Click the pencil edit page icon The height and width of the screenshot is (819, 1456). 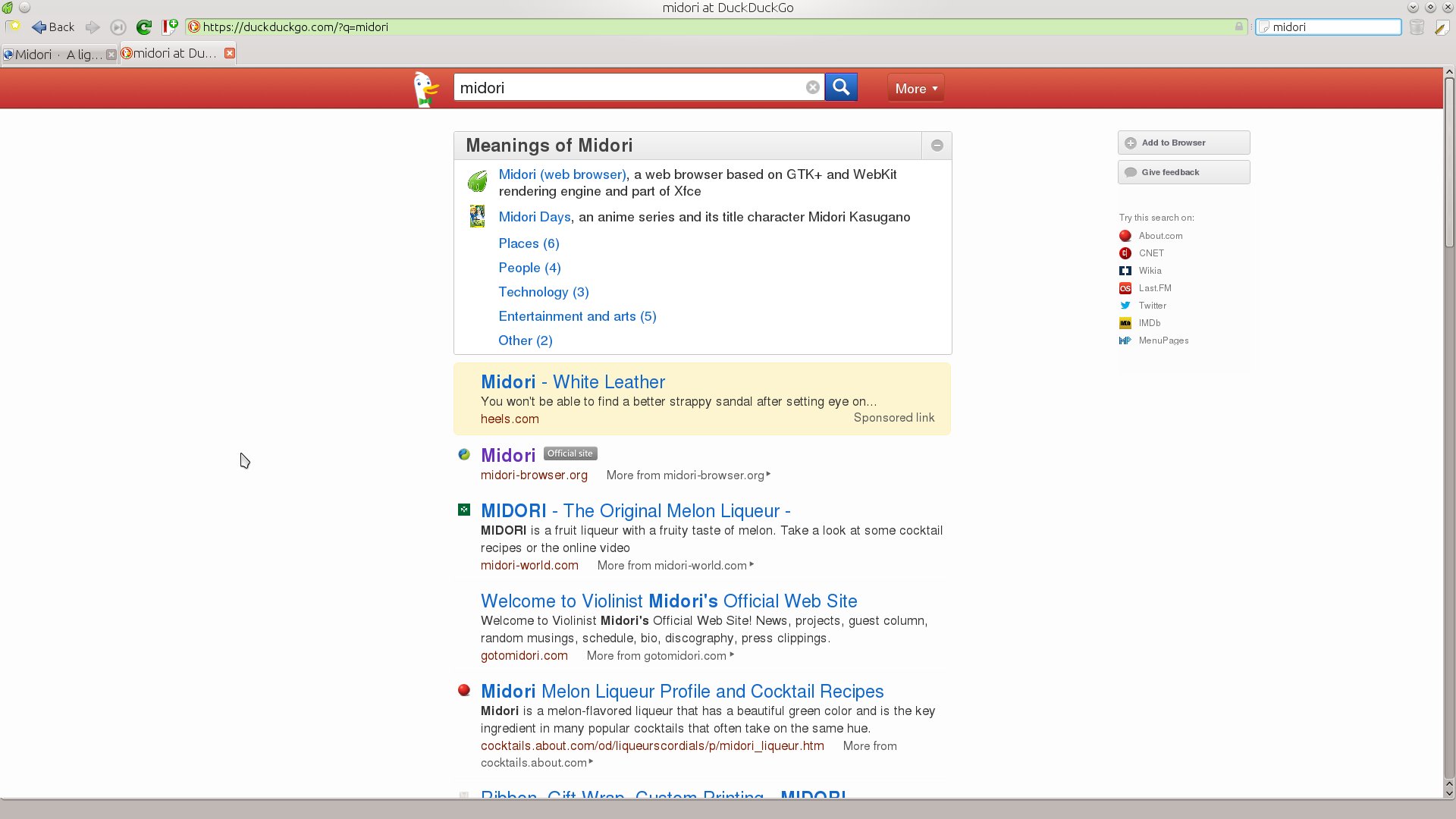[x=1442, y=27]
